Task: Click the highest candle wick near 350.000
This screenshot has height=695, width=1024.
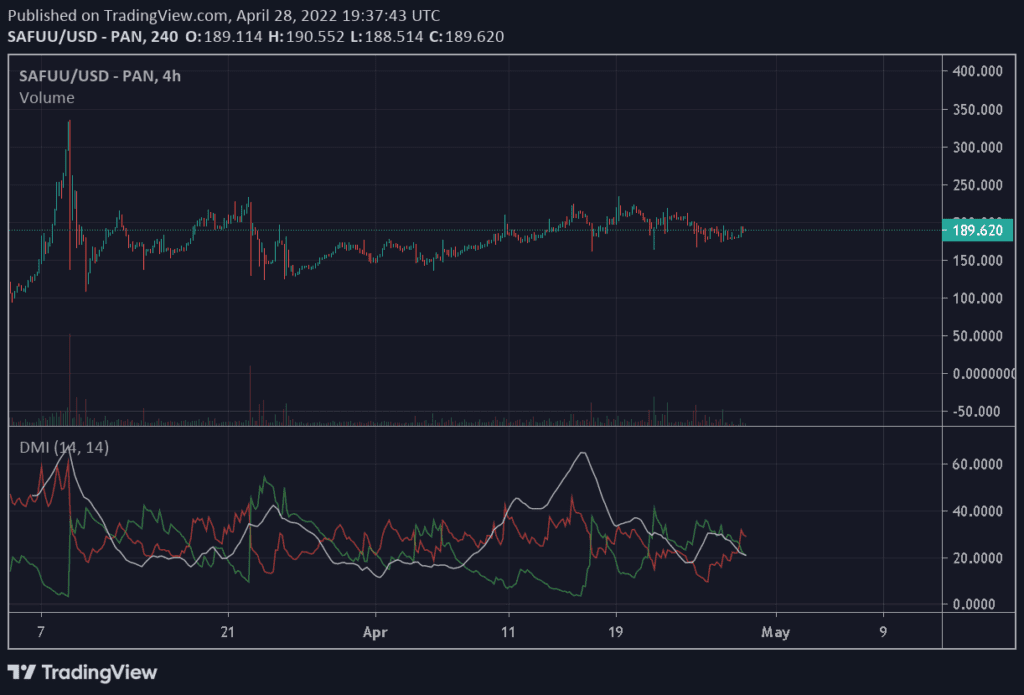Action: tap(69, 124)
